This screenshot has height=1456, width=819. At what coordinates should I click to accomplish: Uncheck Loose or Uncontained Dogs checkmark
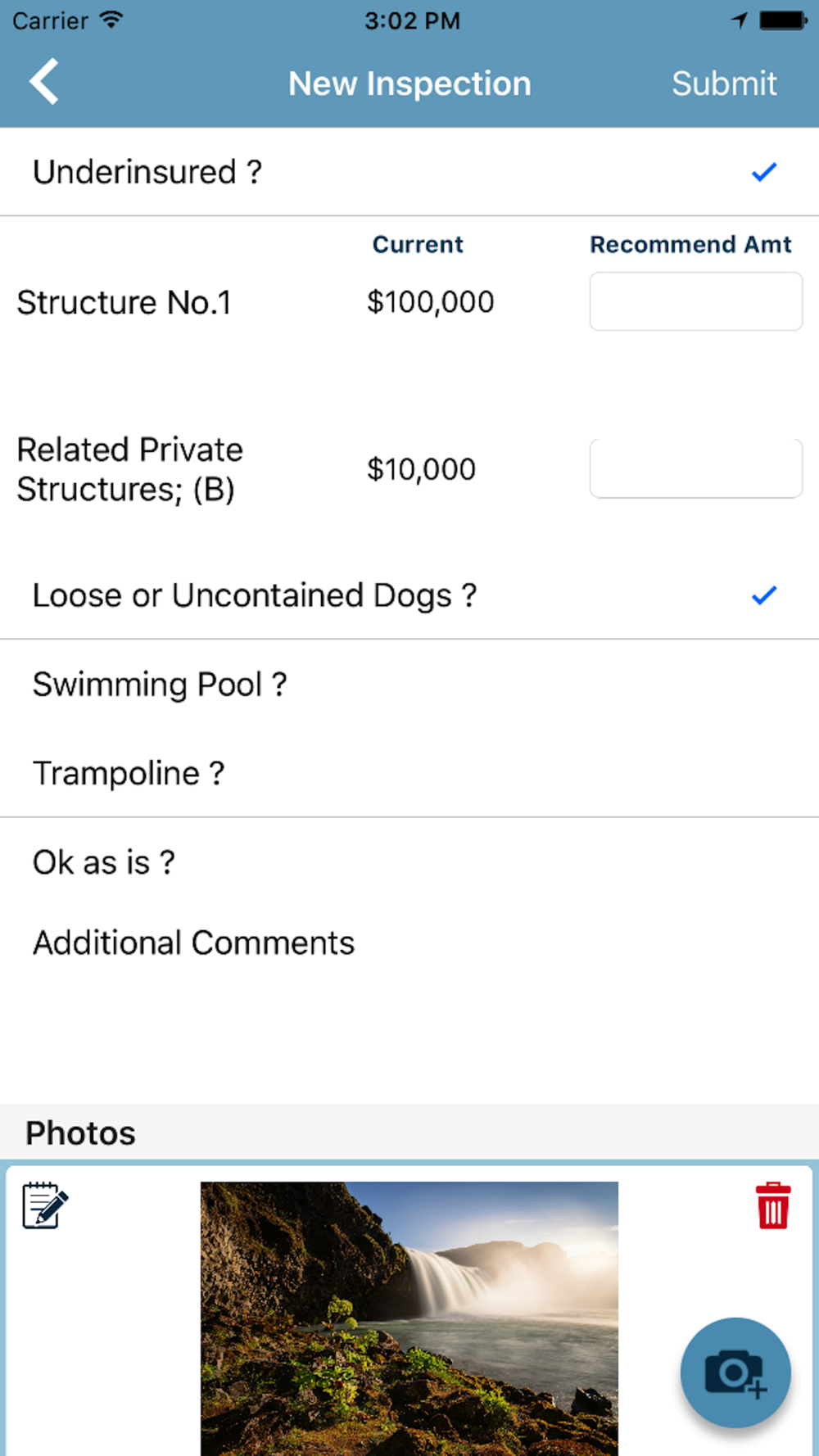pos(764,595)
